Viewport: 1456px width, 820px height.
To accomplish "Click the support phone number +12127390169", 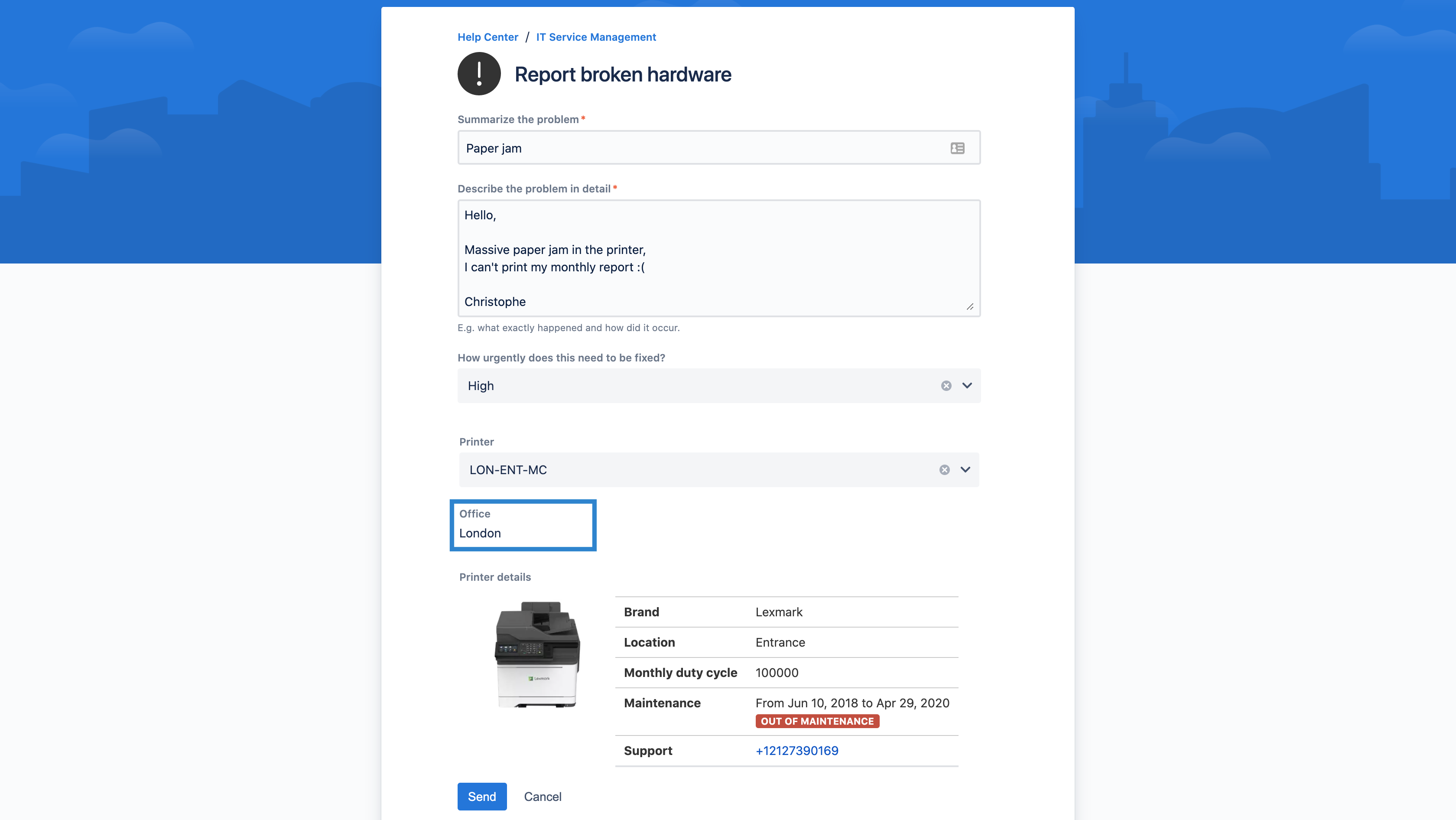I will point(796,751).
